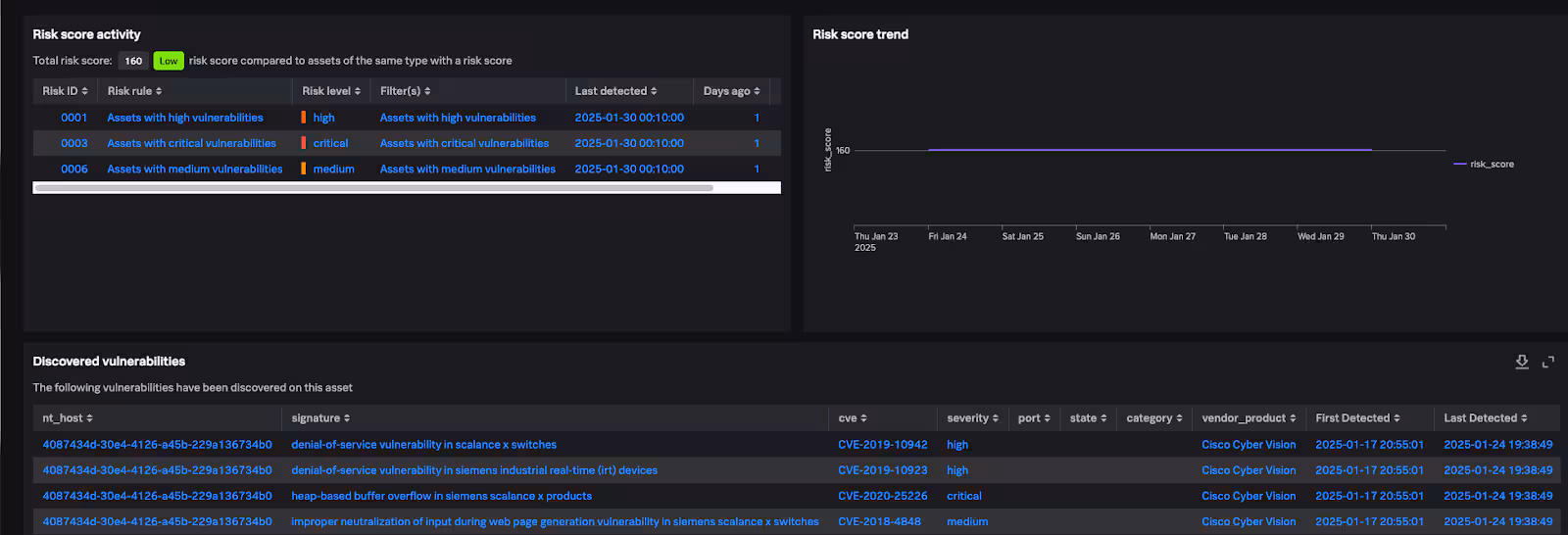
Task: Sort vulnerabilities by nt_host column
Action: pyautogui.click(x=68, y=418)
